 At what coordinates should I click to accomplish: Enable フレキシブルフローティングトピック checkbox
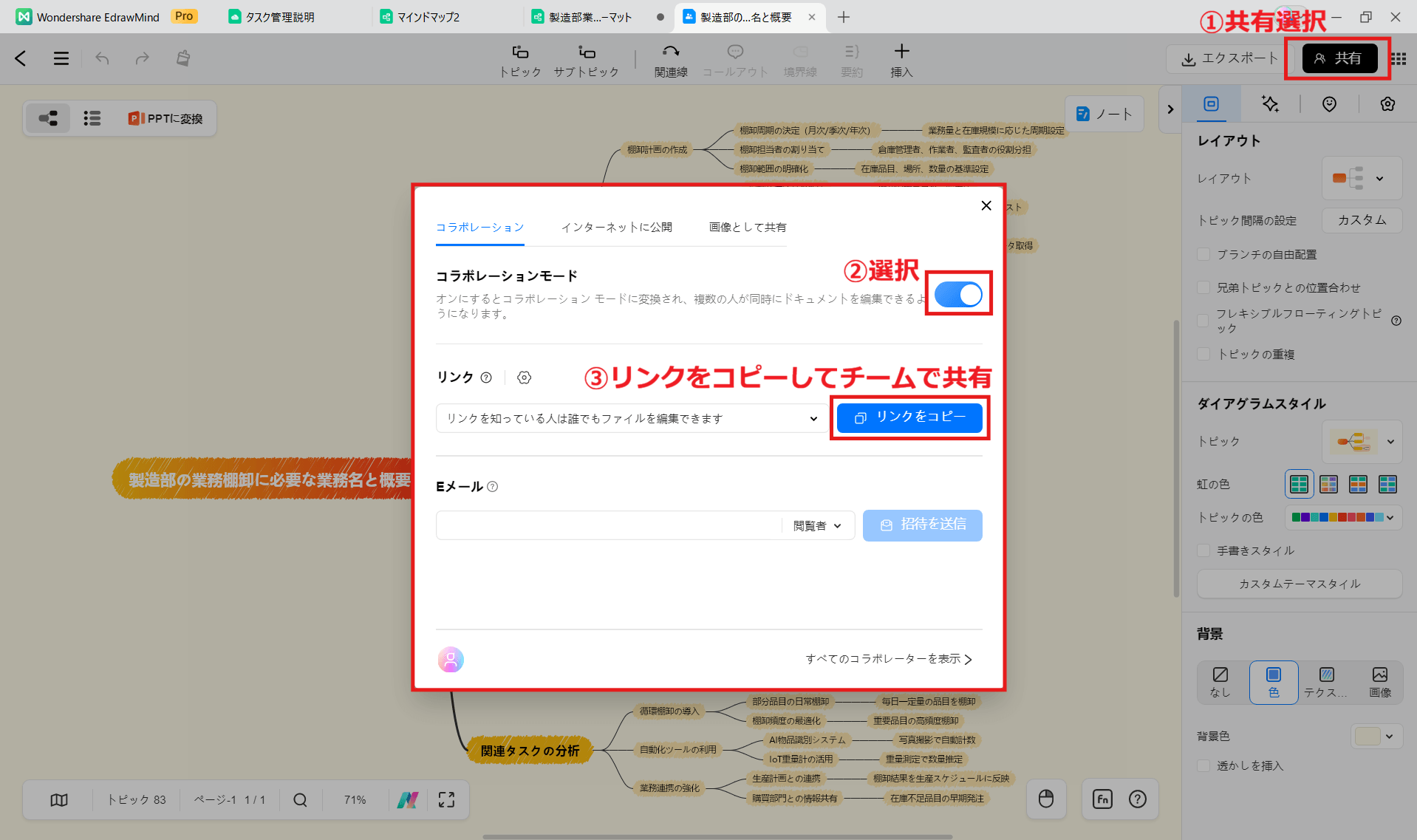pyautogui.click(x=1203, y=321)
